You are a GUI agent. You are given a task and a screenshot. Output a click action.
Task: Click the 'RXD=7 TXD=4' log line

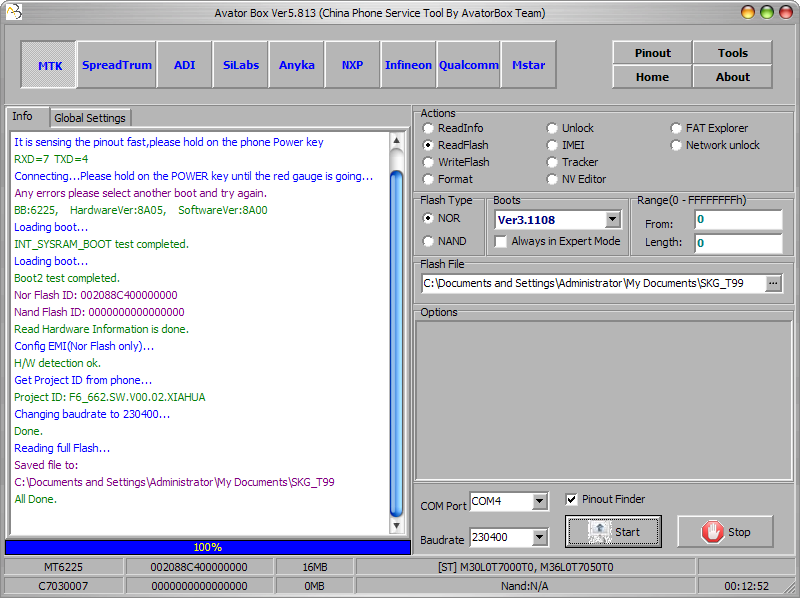(51, 159)
